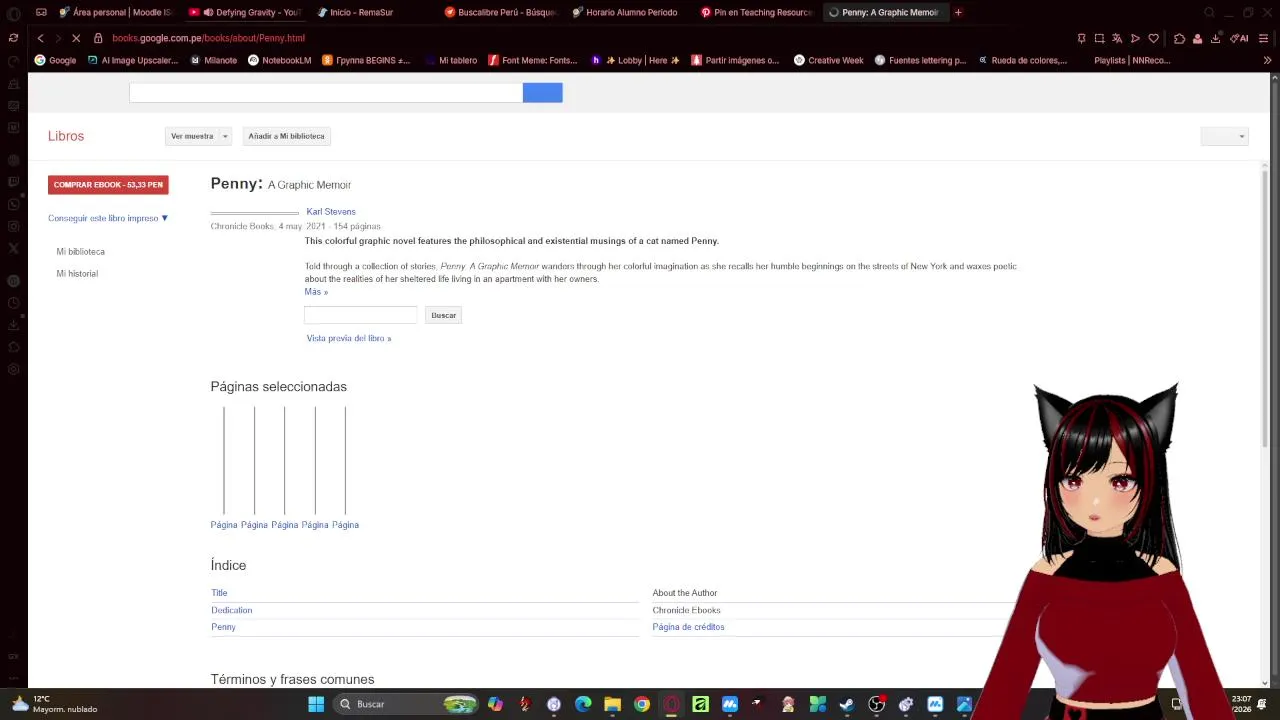This screenshot has height=720, width=1280.
Task: Open the player (play triangle) icon
Action: point(1135,38)
